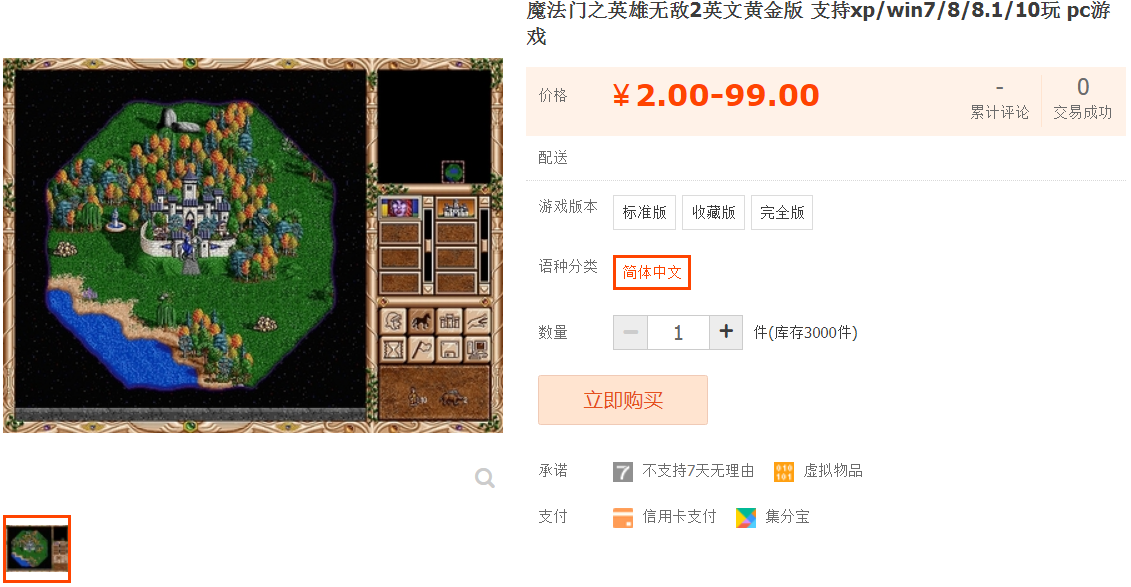Click the credit card payment icon
The image size is (1131, 587).
point(622,517)
